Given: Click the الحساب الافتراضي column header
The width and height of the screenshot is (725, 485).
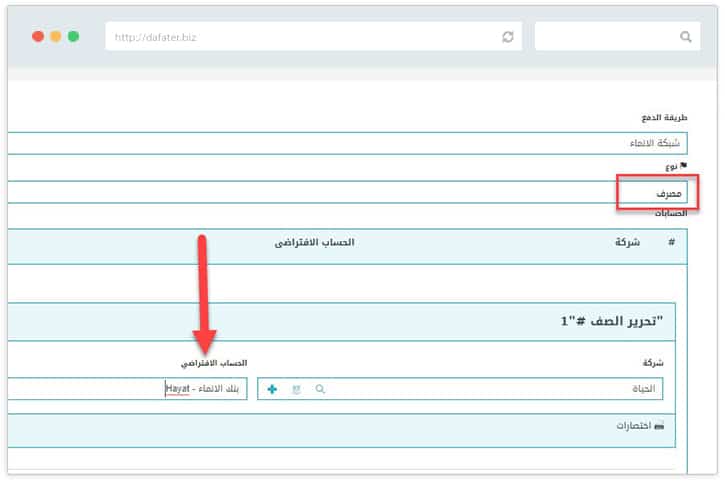Looking at the screenshot, I should tap(314, 243).
